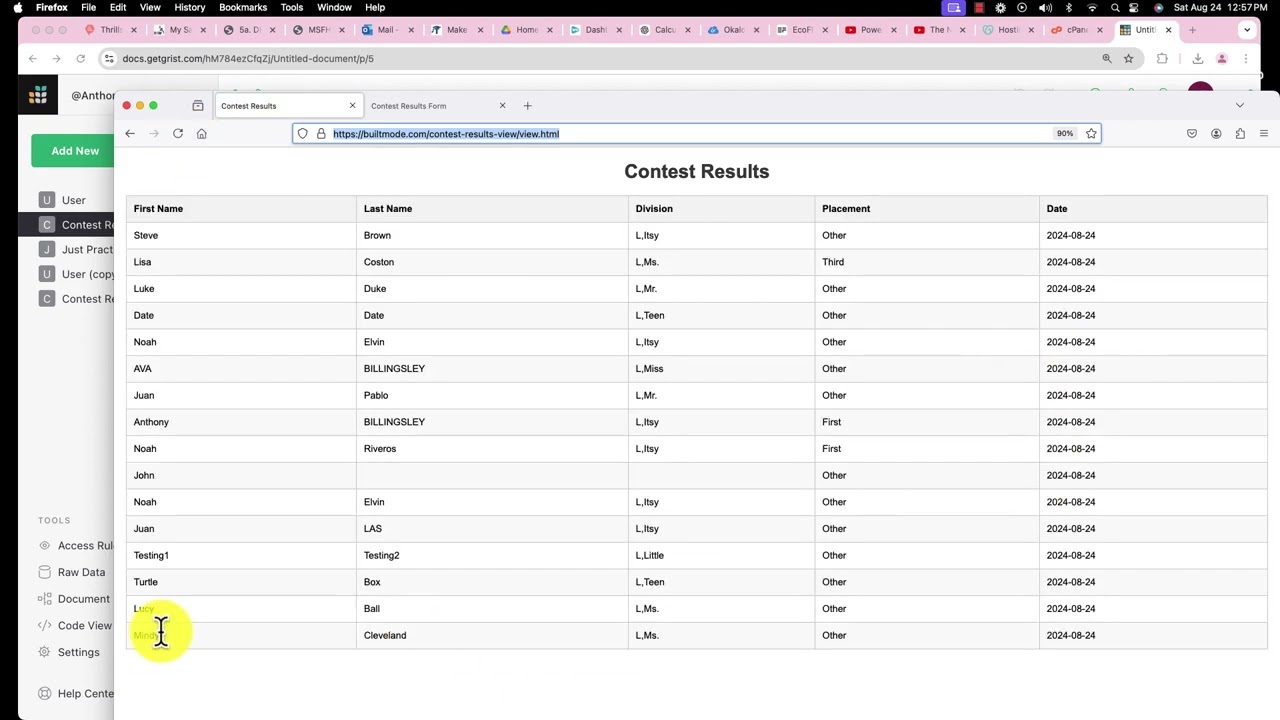
Task: Open Firefox account icon
Action: 1216,133
